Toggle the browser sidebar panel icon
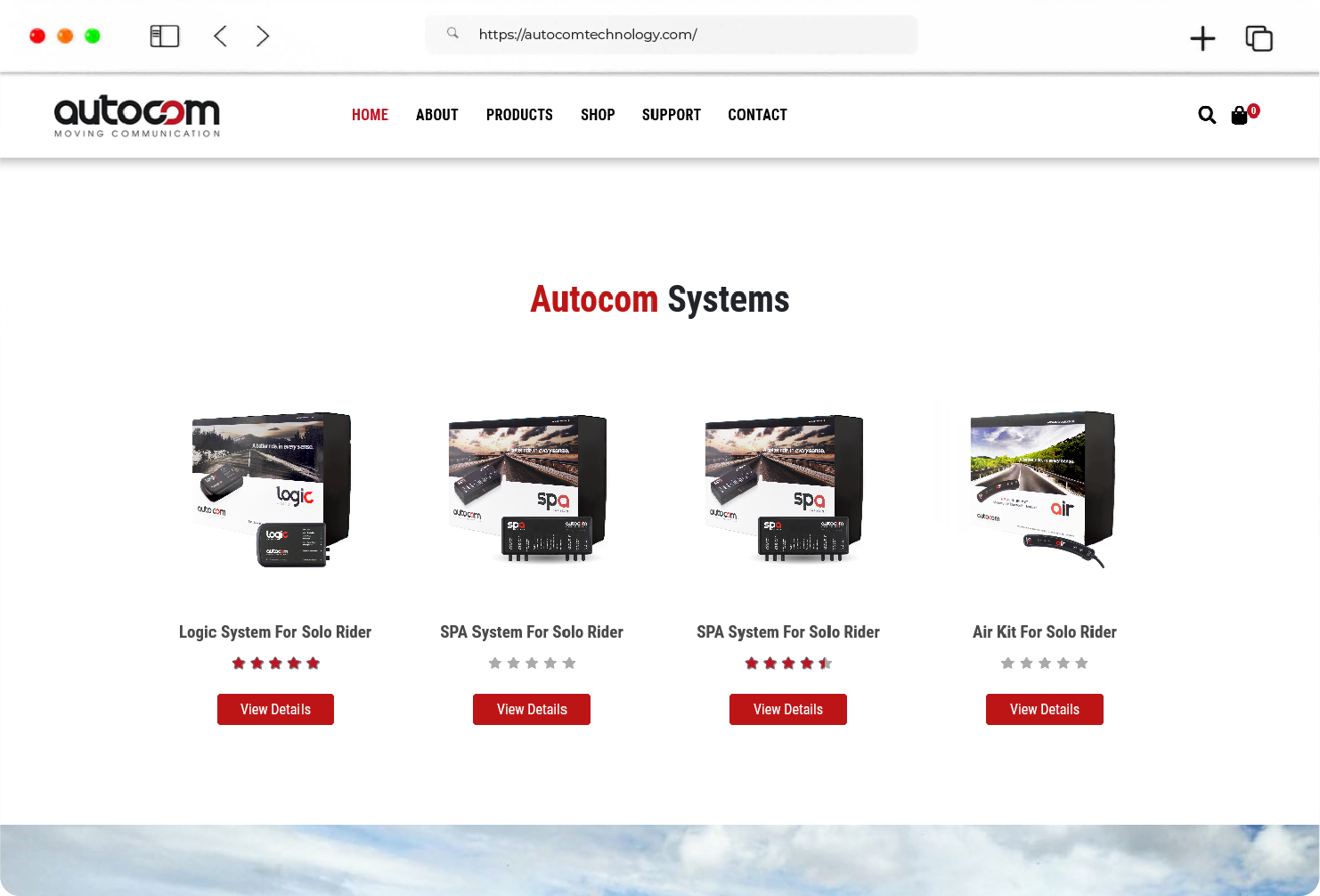The width and height of the screenshot is (1320, 896). click(165, 36)
